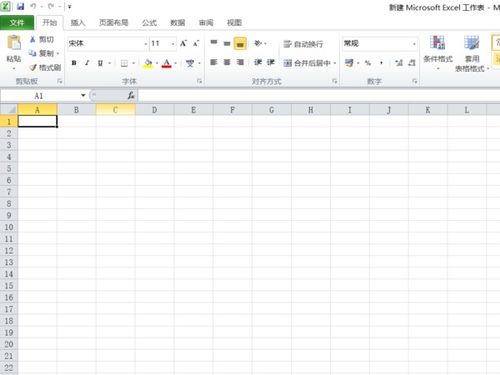
Task: Open the Clipboard group dialog launcher
Action: click(x=60, y=81)
